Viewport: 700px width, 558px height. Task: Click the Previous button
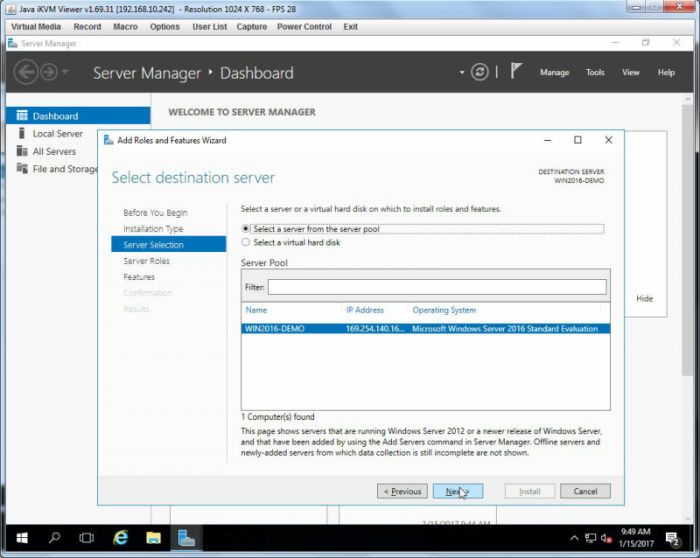pyautogui.click(x=402, y=491)
